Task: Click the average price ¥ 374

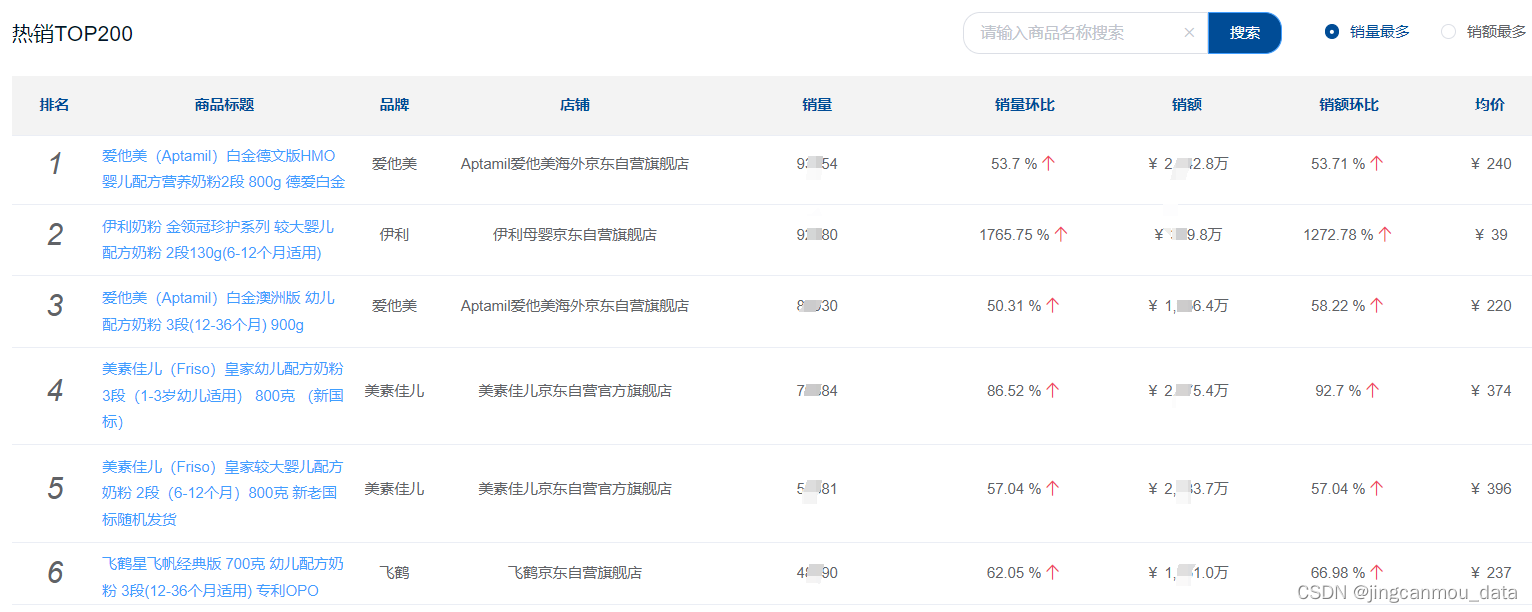Action: 1491,391
